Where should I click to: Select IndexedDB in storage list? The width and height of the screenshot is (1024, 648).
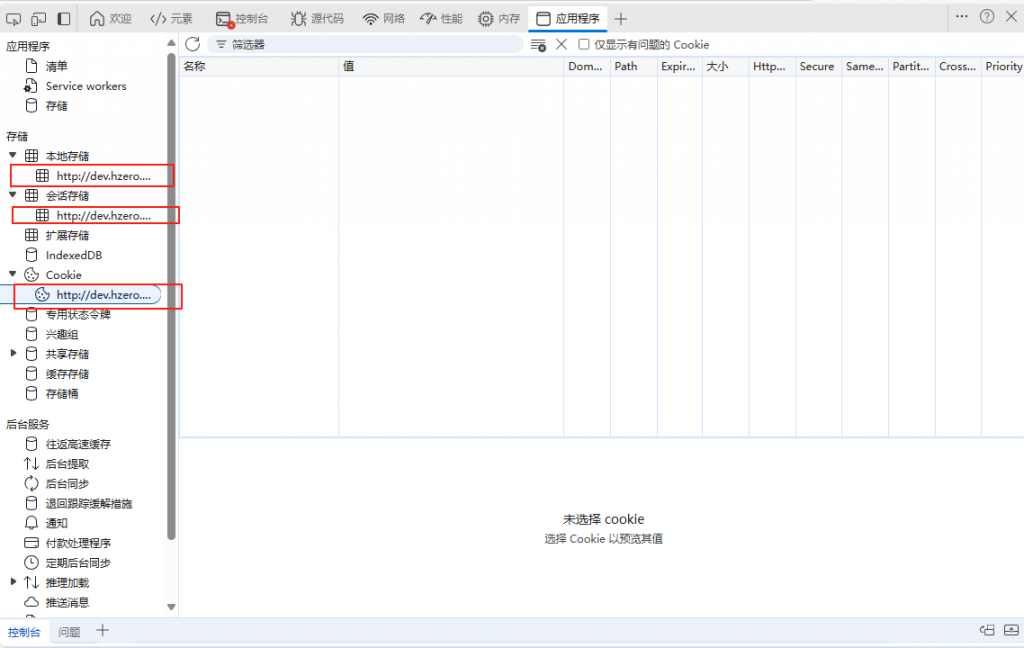click(73, 255)
